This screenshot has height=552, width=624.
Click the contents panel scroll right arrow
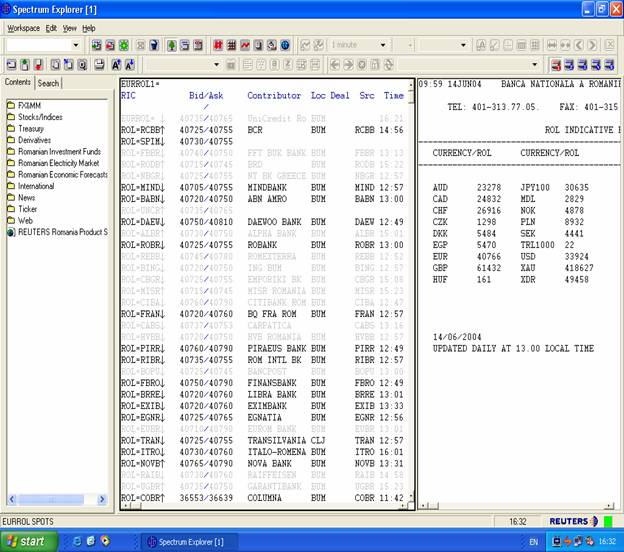[x=102, y=499]
